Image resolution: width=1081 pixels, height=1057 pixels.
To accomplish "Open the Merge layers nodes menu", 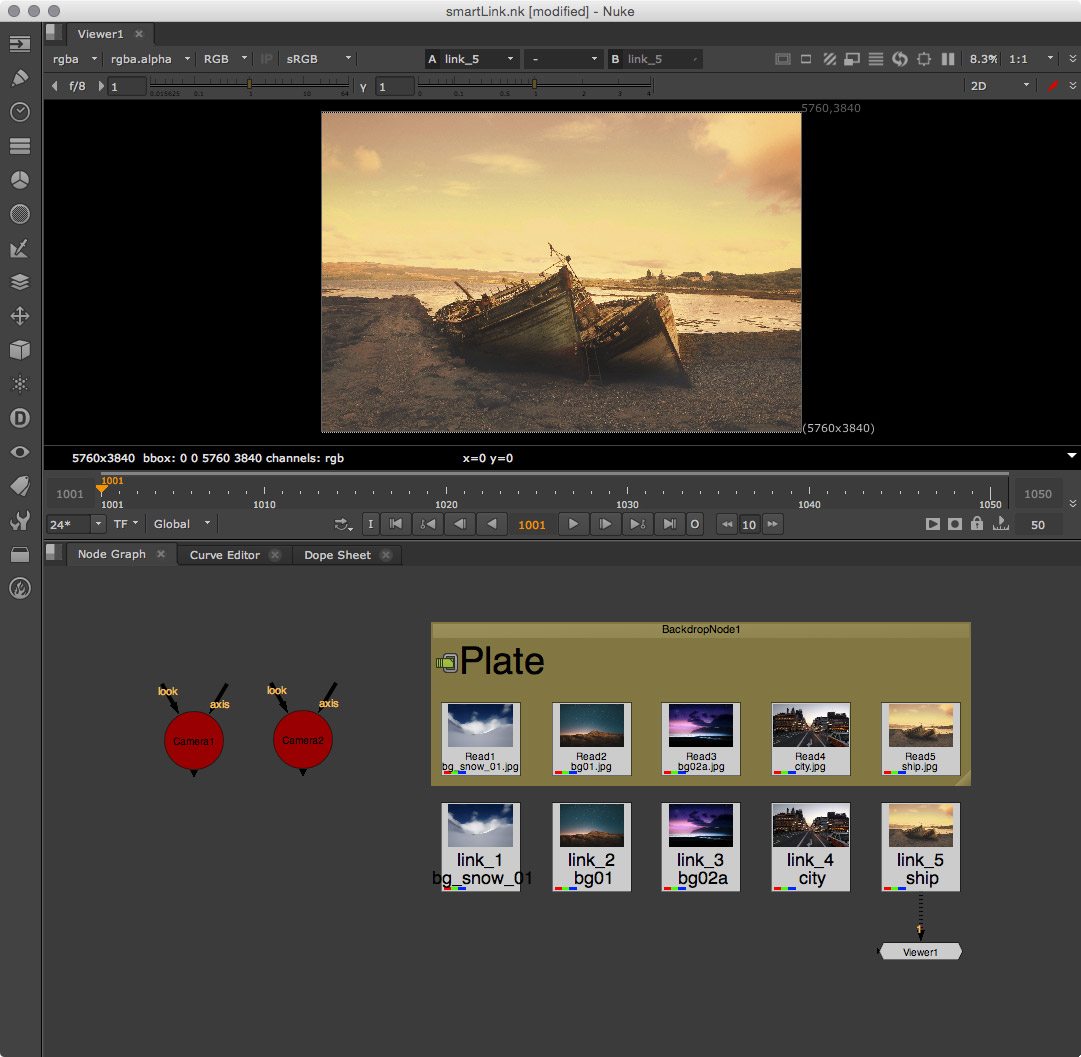I will [x=19, y=282].
